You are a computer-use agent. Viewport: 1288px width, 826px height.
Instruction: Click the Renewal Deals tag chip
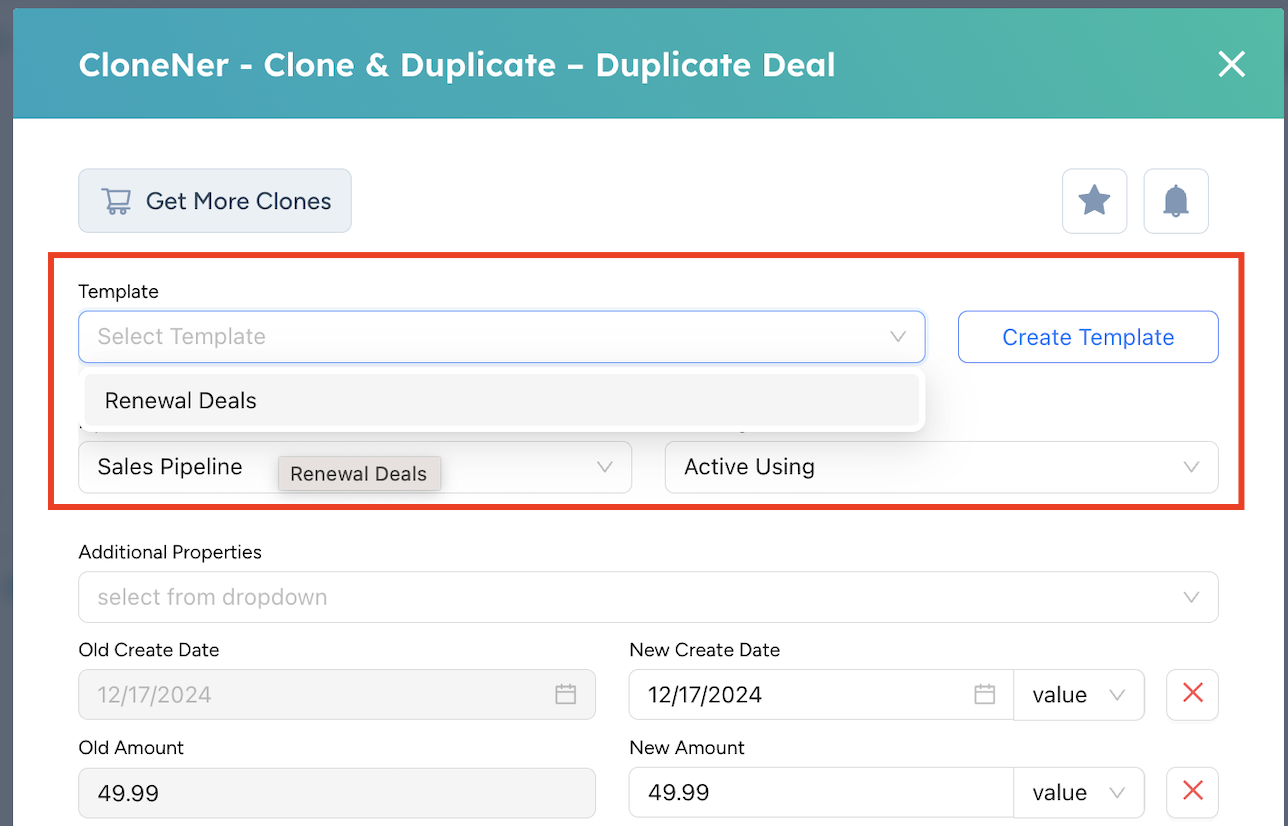point(359,473)
